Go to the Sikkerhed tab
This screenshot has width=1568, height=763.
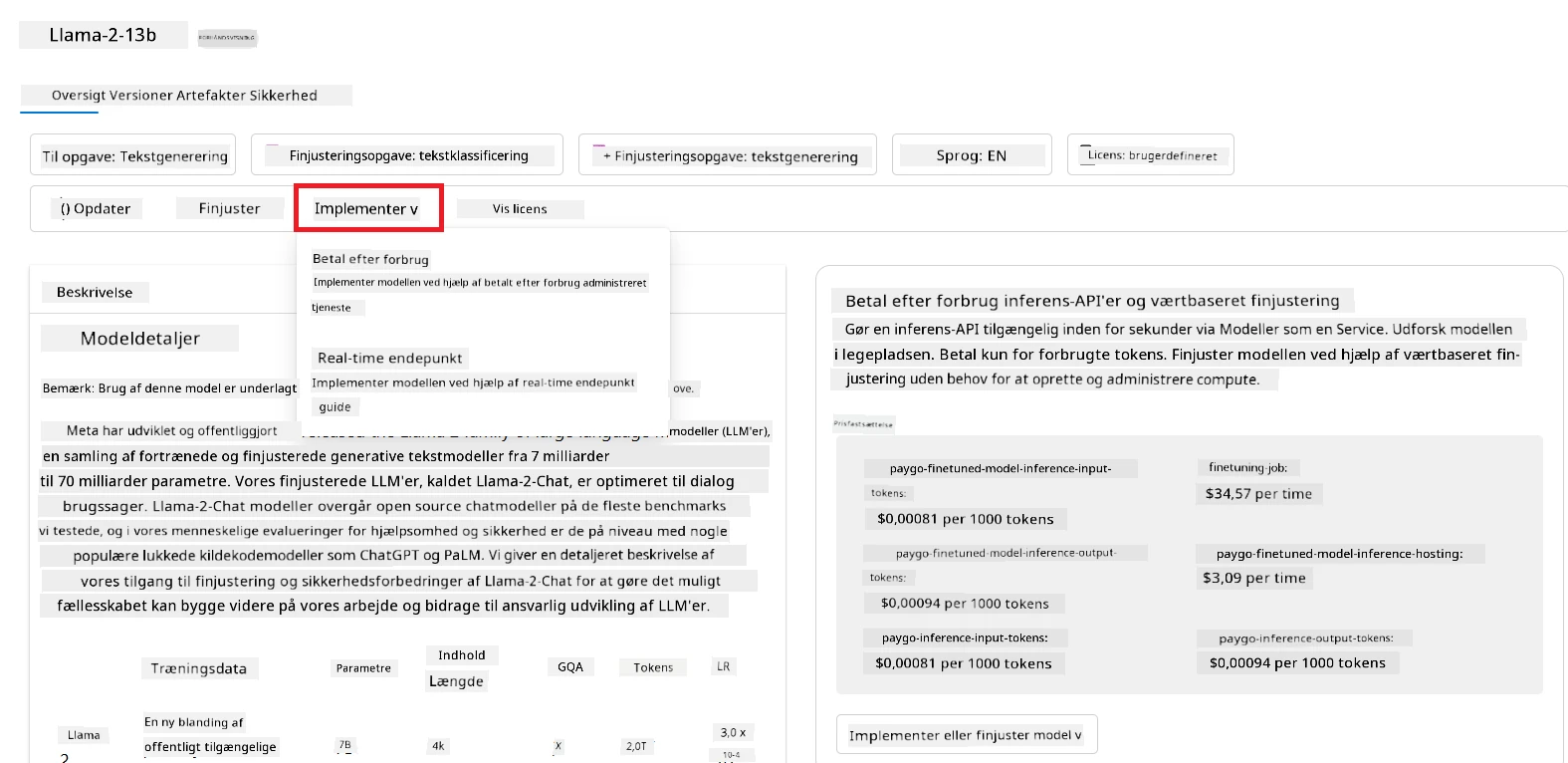pyautogui.click(x=284, y=96)
